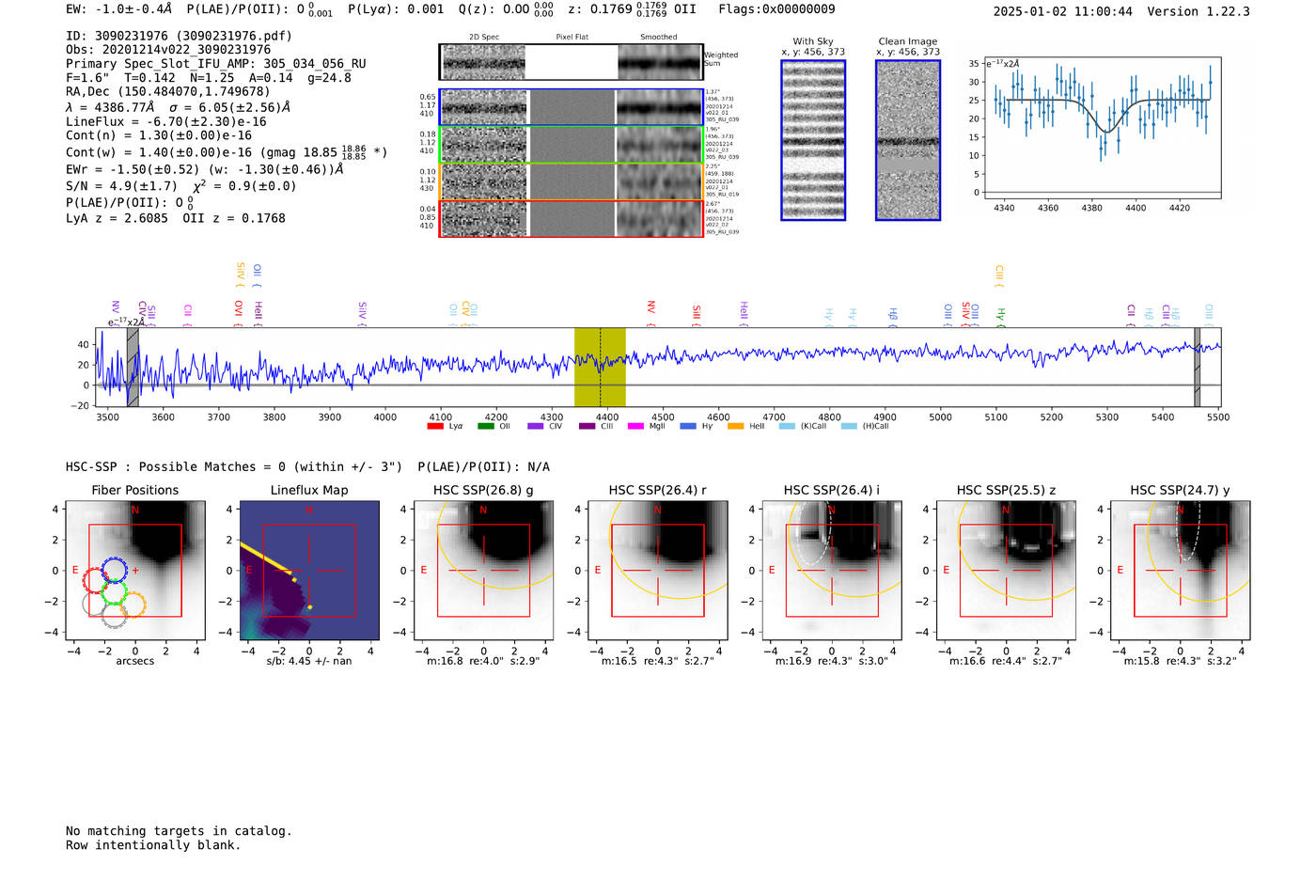Click the 'Version 1.22.3' text
1316x896 pixels.
pyautogui.click(x=1198, y=11)
